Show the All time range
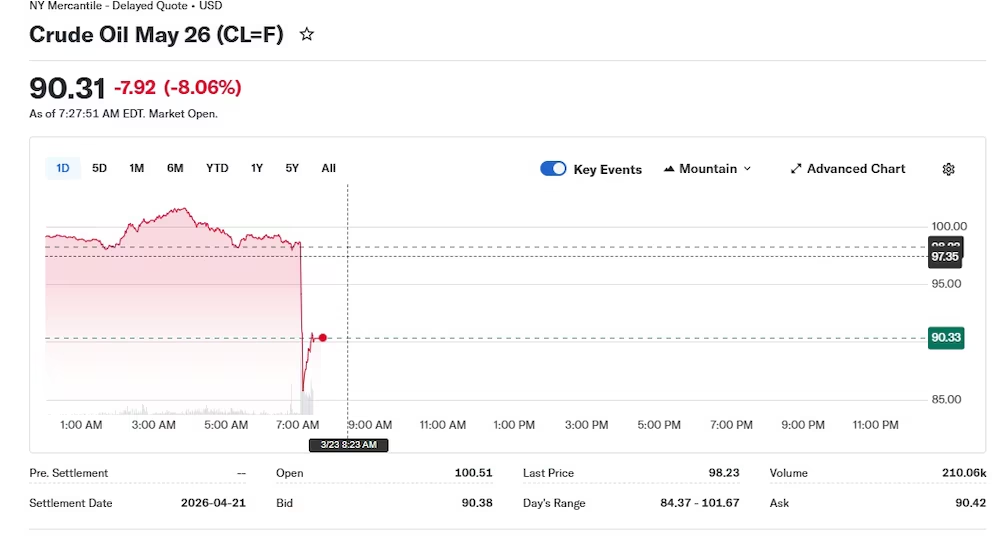 tap(328, 168)
